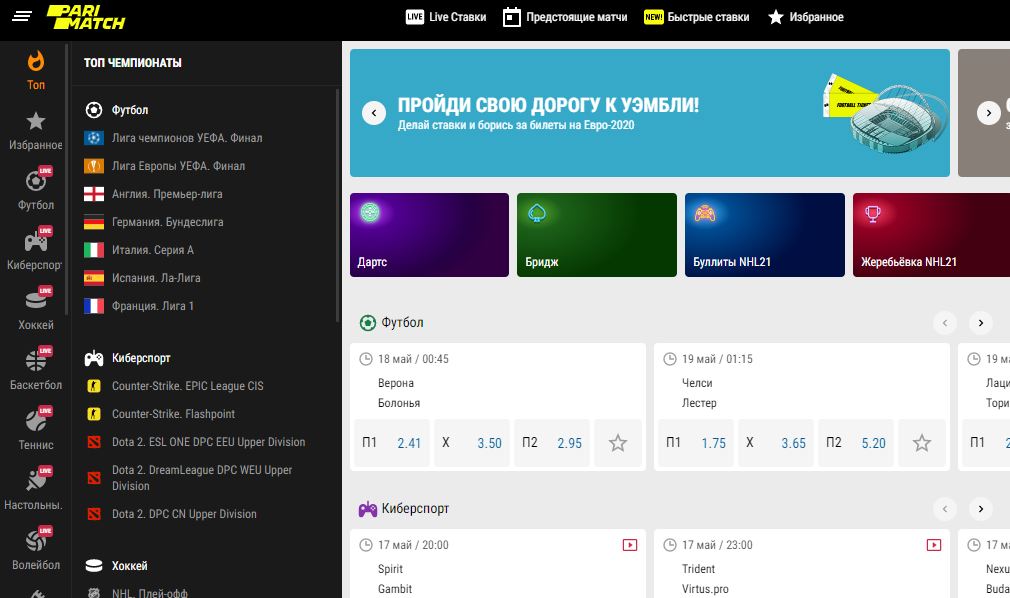Bet П2 5.20 on Лестер
The height and width of the screenshot is (598, 1010).
(856, 443)
